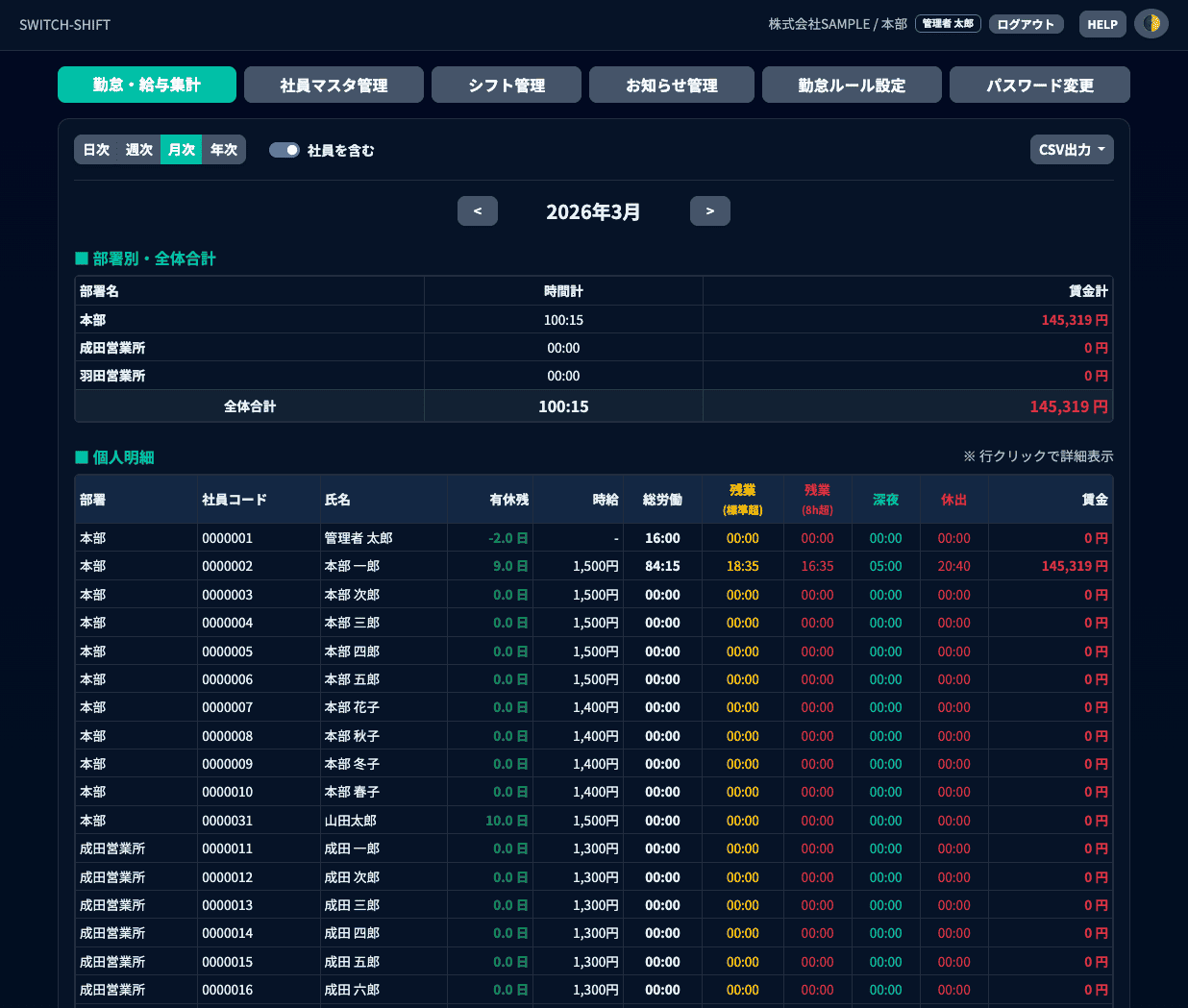Image resolution: width=1188 pixels, height=1008 pixels.
Task: Go to next month arrow
Action: tap(709, 211)
